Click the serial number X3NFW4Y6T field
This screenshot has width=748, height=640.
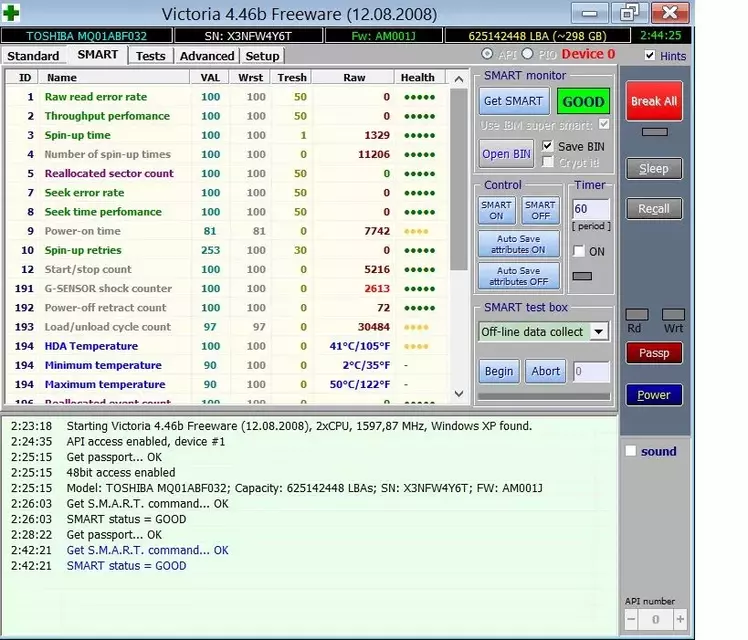(248, 36)
